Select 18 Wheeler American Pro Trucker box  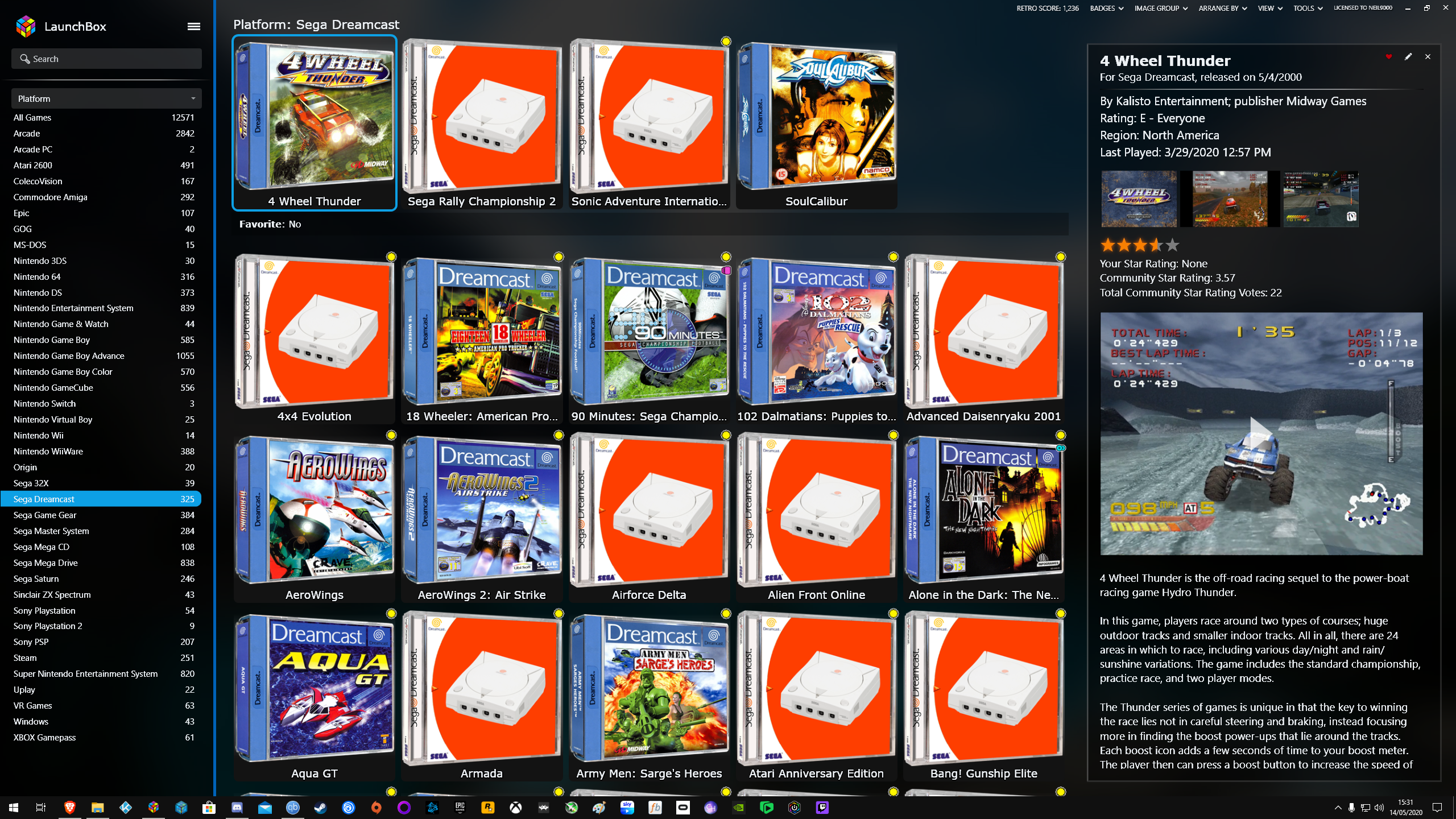coord(482,338)
